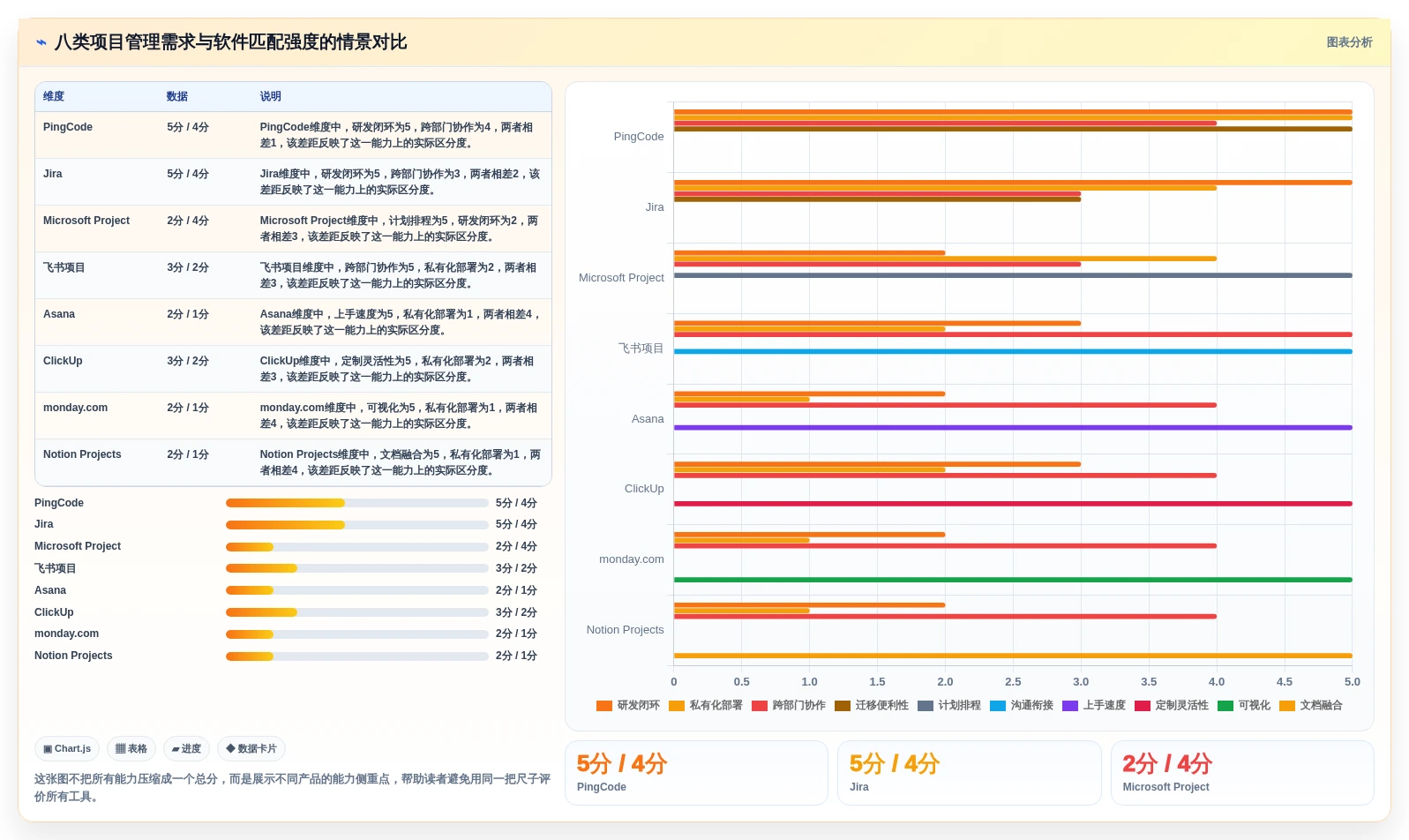Toggle 迁移便利性 legend swatch
The width and height of the screenshot is (1409, 840).
point(843,706)
